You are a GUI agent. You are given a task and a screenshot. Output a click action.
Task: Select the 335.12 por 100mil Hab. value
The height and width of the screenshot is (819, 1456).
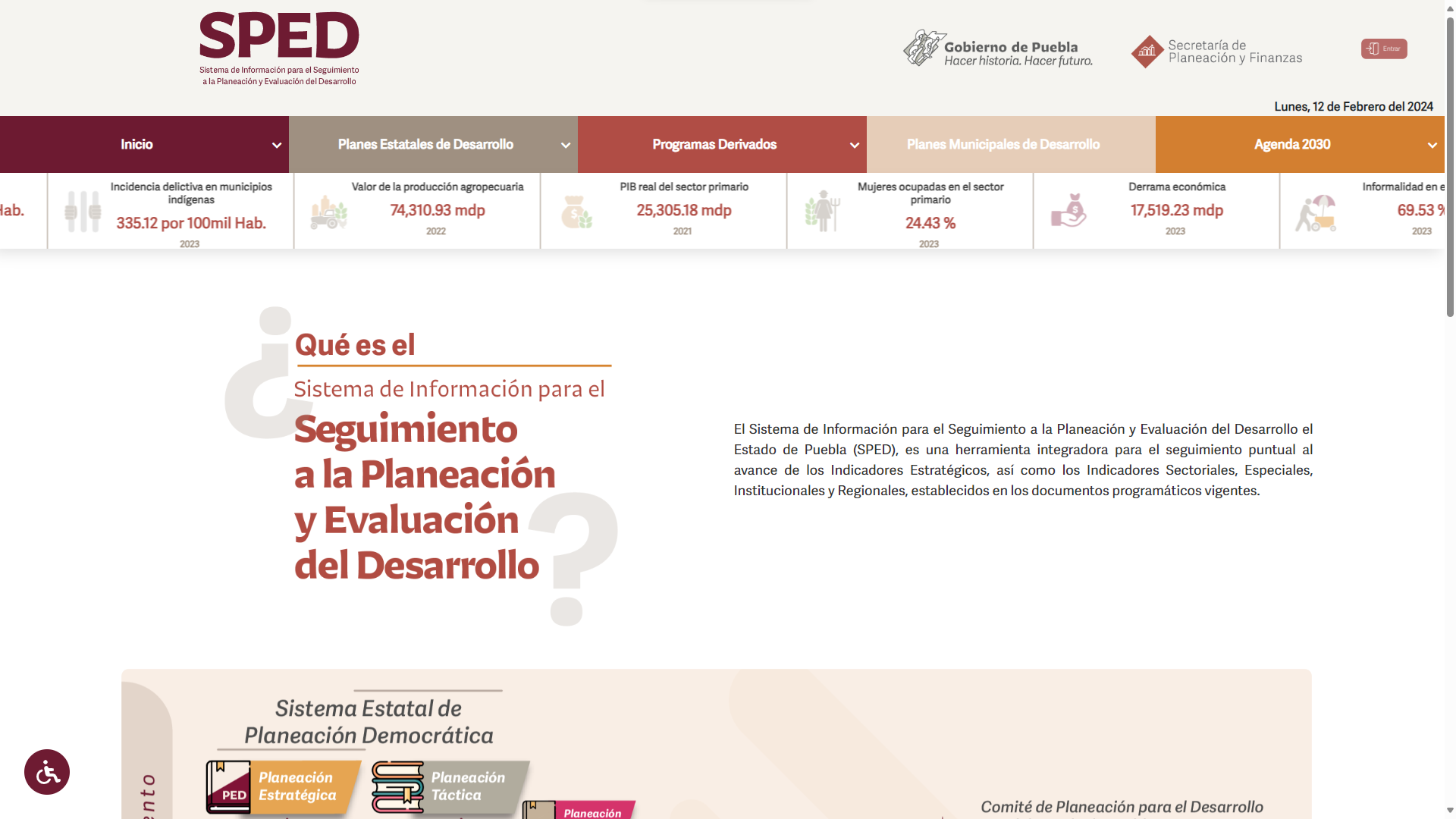tap(191, 223)
